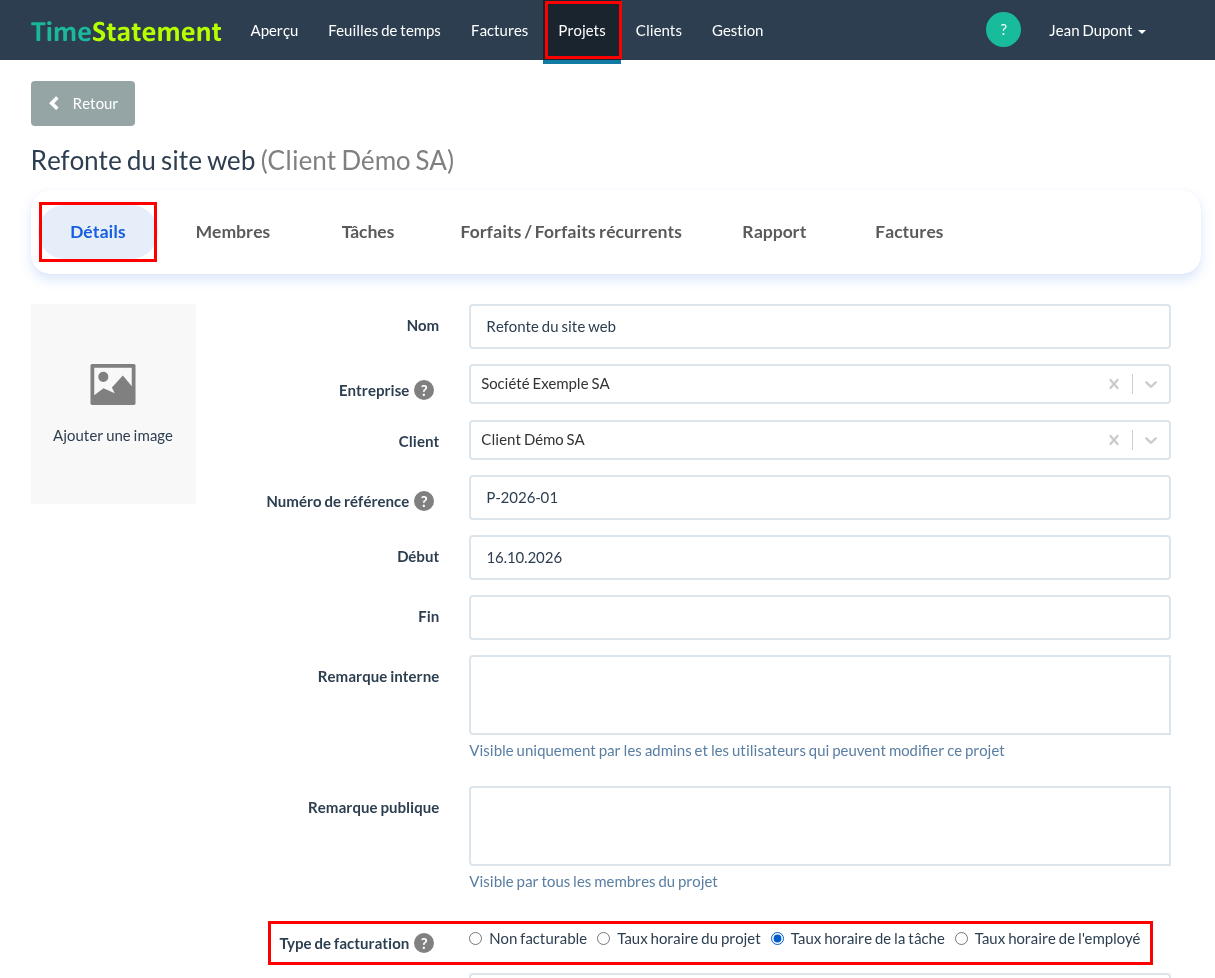Open the Projets menu

(x=582, y=31)
